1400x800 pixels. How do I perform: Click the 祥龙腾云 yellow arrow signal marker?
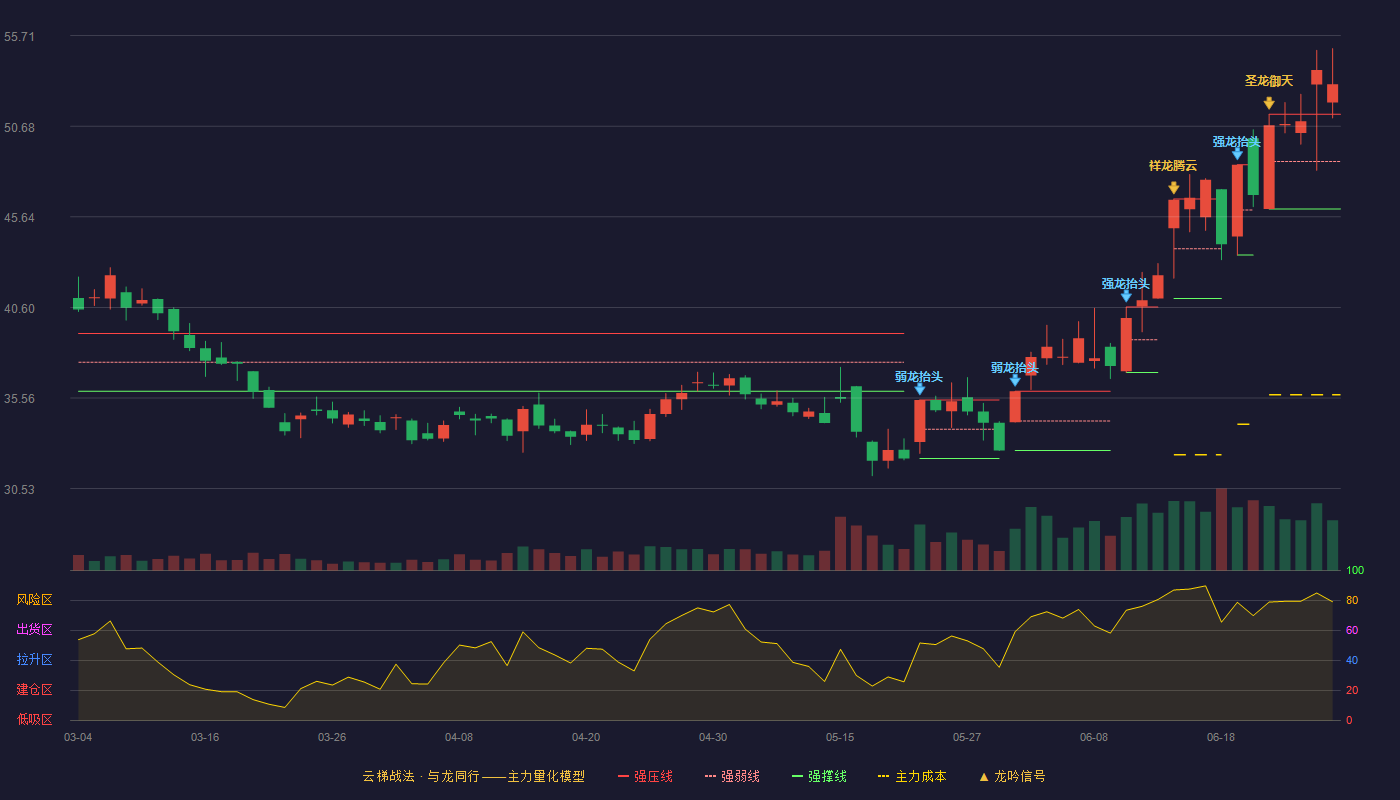[x=1173, y=188]
